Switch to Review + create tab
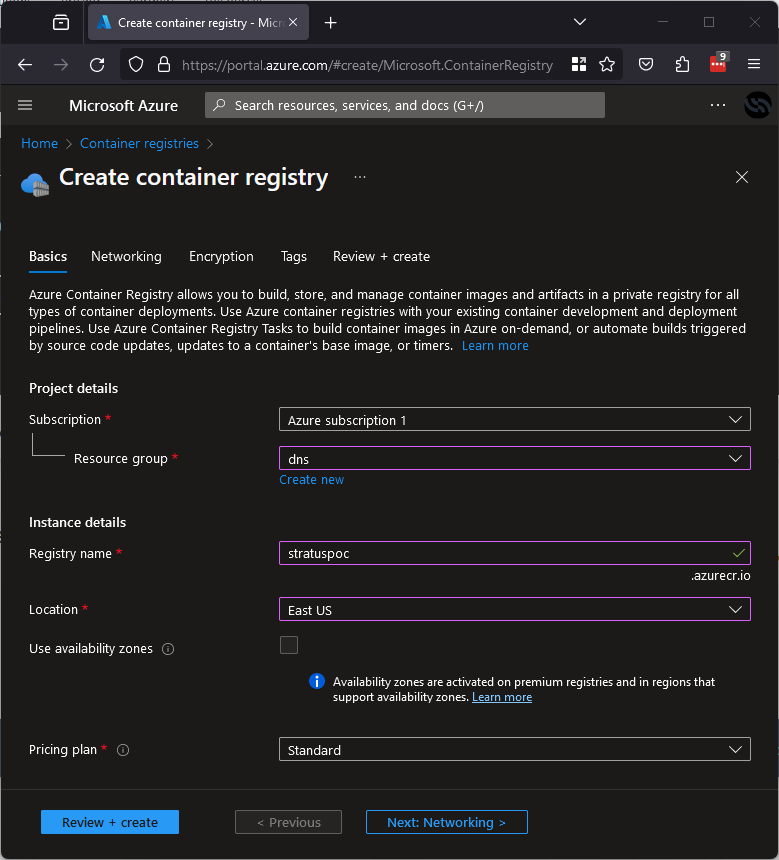The image size is (779, 860). pyautogui.click(x=381, y=257)
